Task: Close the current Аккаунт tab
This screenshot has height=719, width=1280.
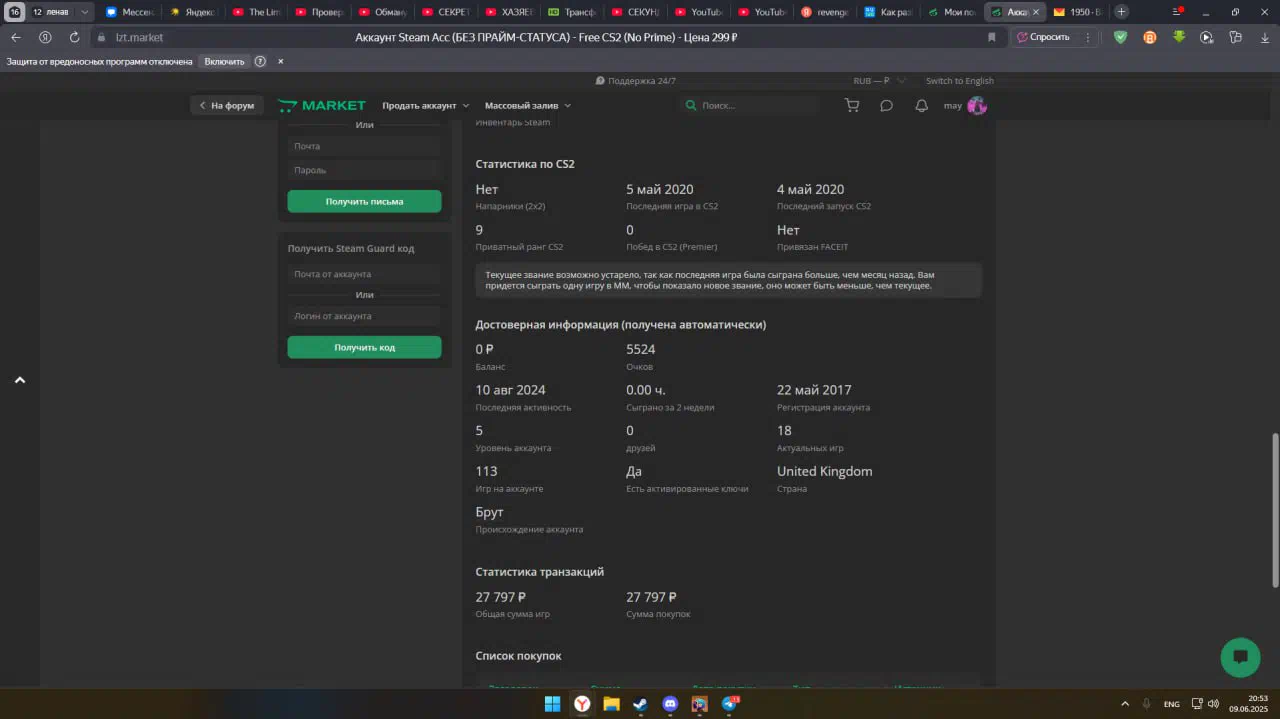Action: click(x=1036, y=12)
